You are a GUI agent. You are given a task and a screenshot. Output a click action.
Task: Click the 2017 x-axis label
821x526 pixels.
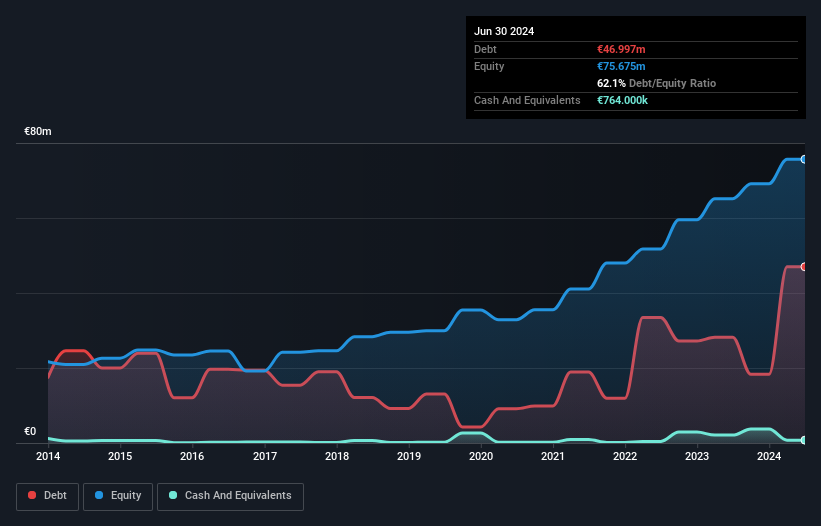[x=265, y=456]
